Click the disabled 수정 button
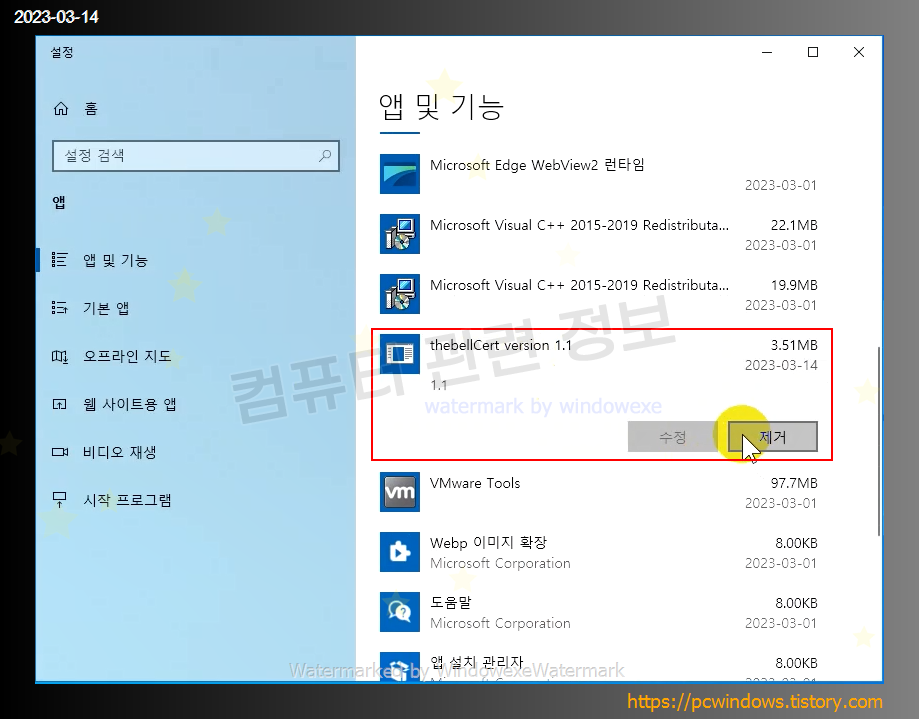919x719 pixels. 672,437
